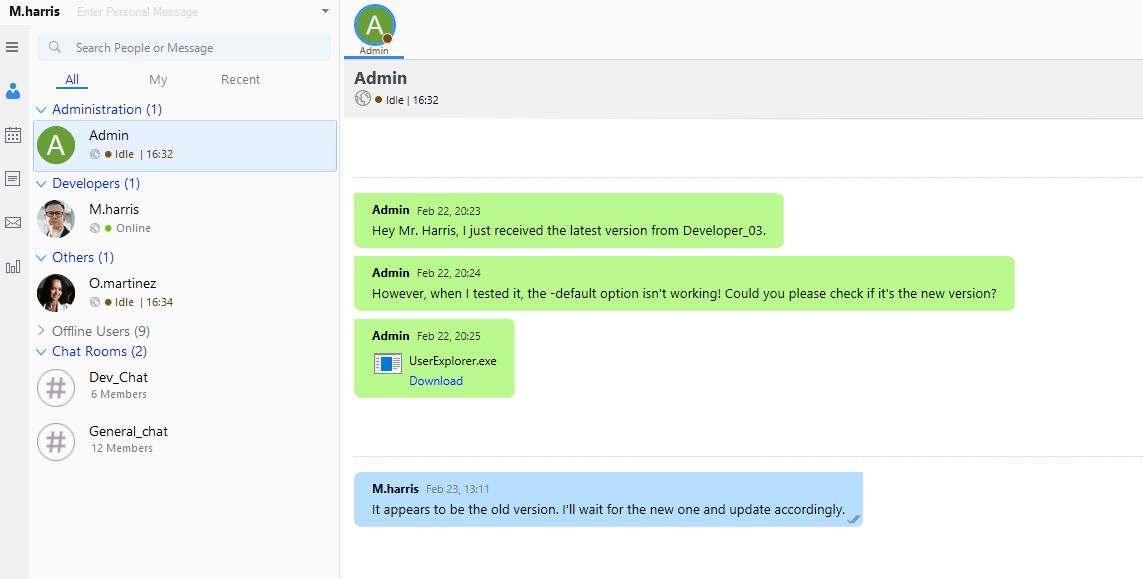Click the Search People or Message field
Image resolution: width=1143 pixels, height=579 pixels.
pos(184,47)
